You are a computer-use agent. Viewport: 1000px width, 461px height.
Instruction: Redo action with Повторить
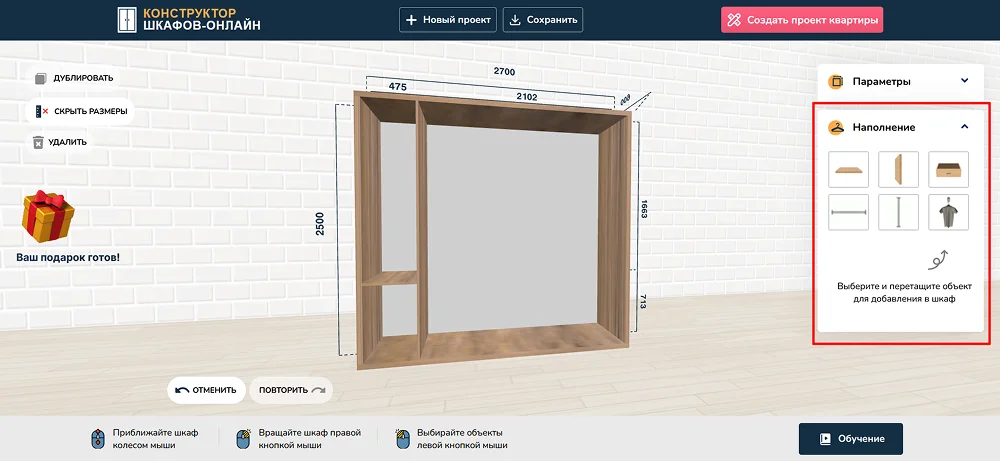pyautogui.click(x=291, y=390)
